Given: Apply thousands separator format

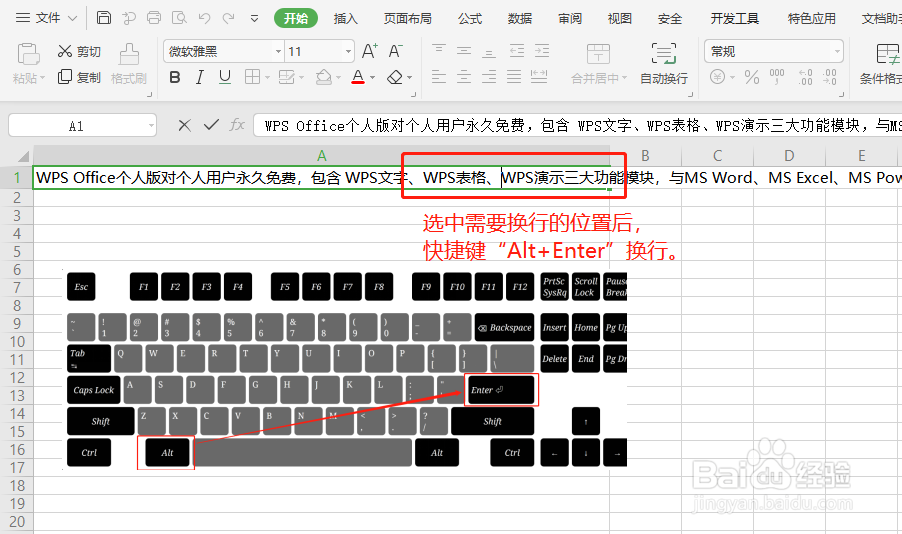Looking at the screenshot, I should click(777, 77).
